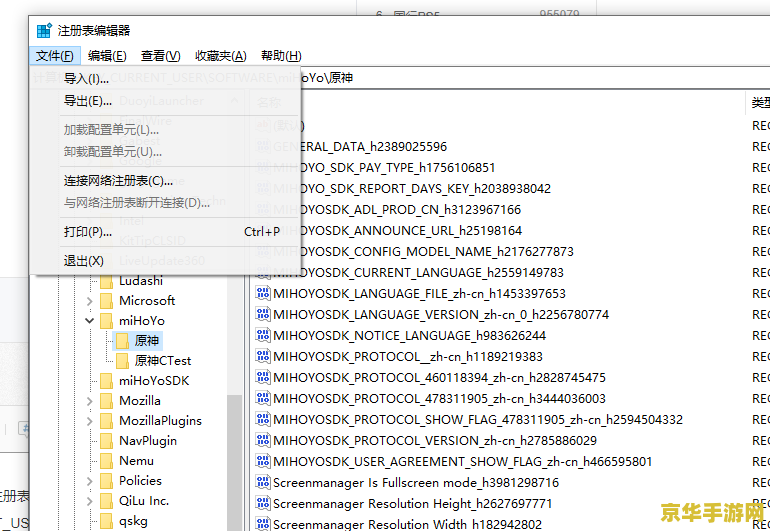Select tree item labeled 原神CTest
Viewport: 770px width, 531px height.
point(163,361)
